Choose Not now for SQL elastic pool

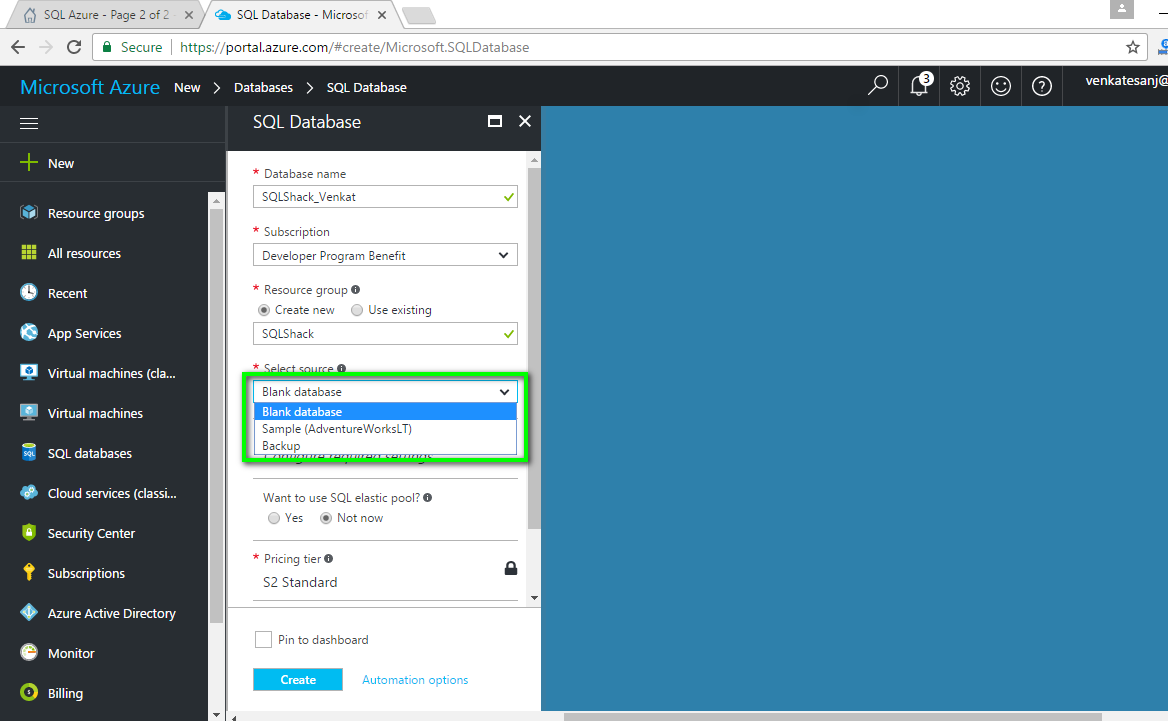pyautogui.click(x=326, y=518)
